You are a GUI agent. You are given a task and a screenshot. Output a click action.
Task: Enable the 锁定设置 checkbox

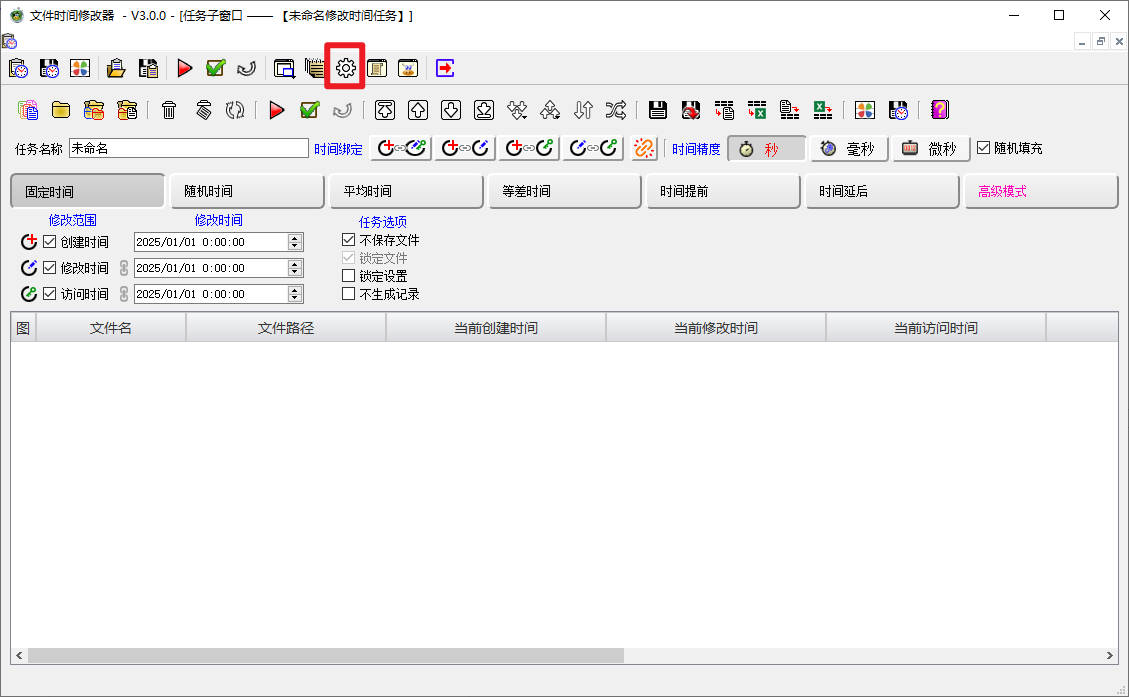pyautogui.click(x=348, y=276)
